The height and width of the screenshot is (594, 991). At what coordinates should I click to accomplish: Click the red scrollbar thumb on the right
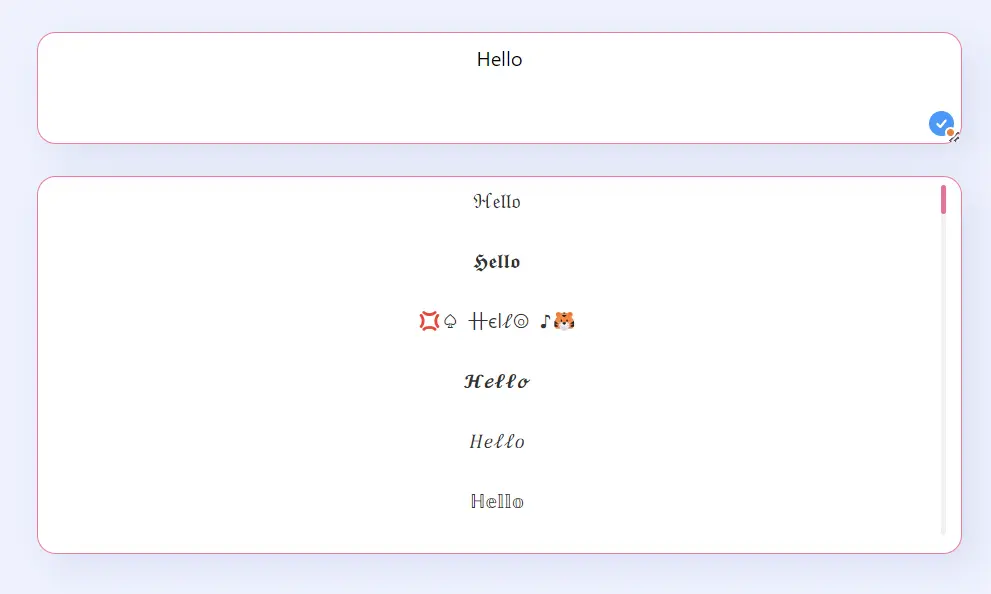pyautogui.click(x=943, y=198)
